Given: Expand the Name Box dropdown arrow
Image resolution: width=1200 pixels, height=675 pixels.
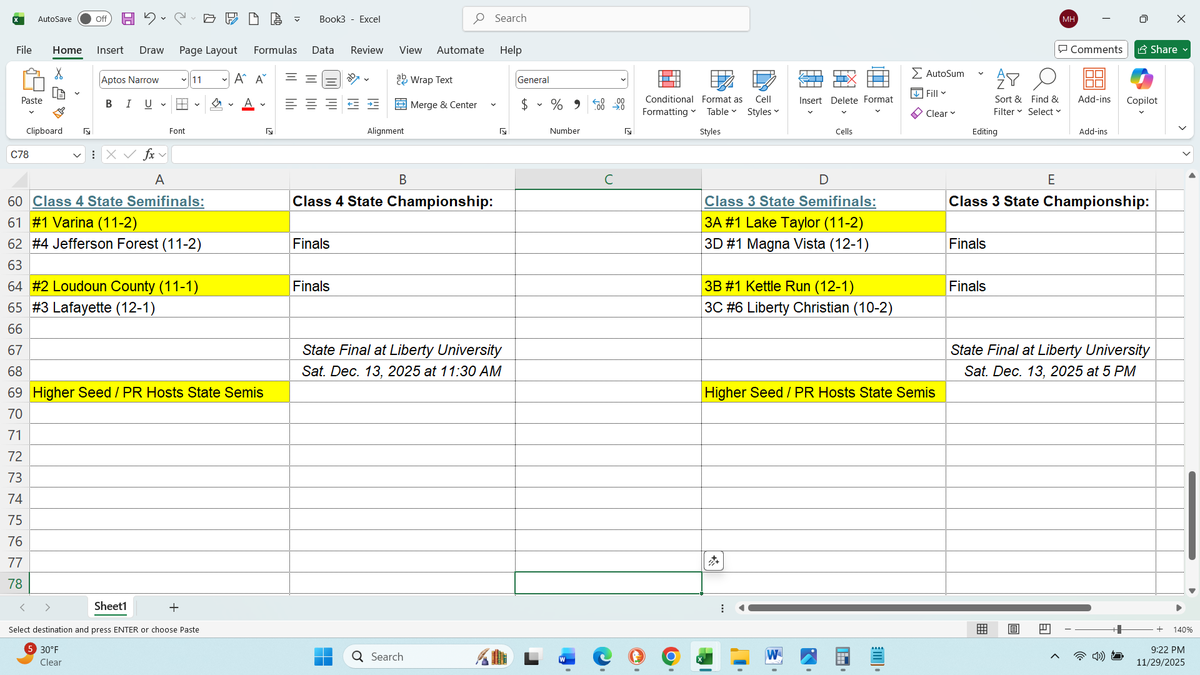Looking at the screenshot, I should [77, 154].
